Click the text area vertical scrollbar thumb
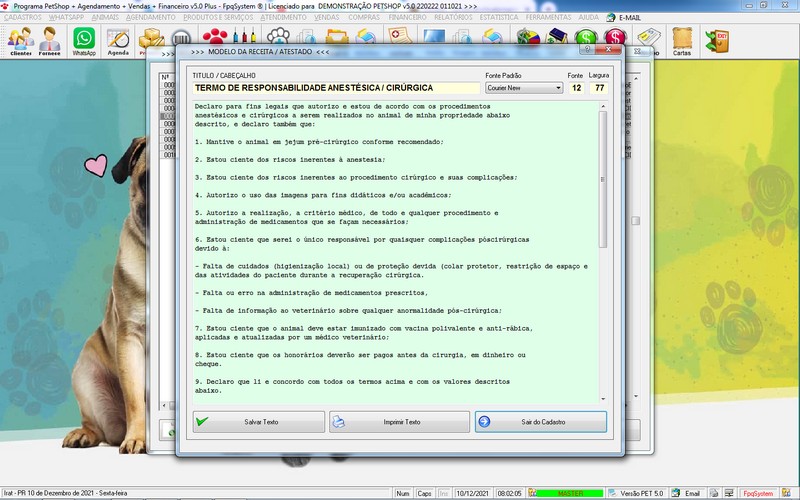The image size is (800, 500). pyautogui.click(x=603, y=179)
